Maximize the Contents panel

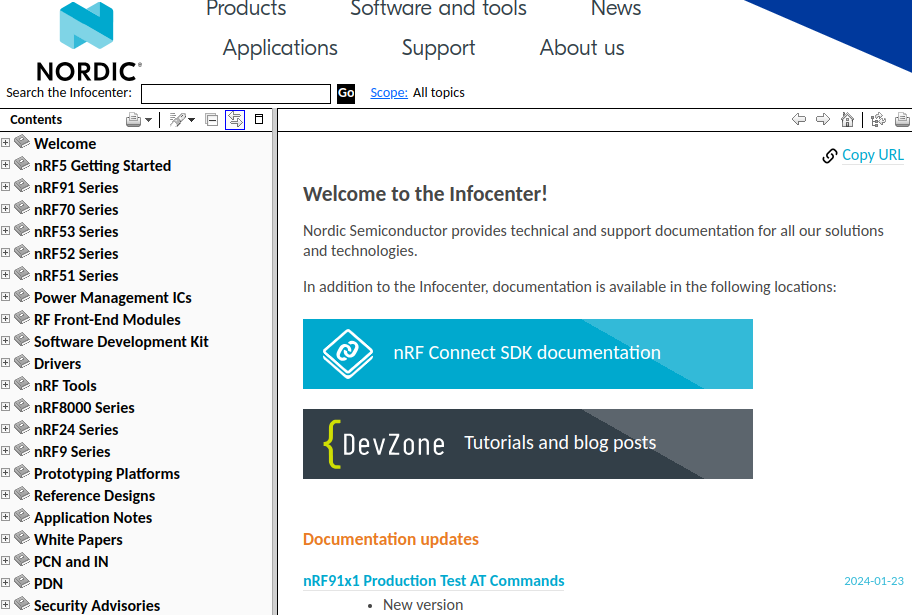tap(259, 119)
